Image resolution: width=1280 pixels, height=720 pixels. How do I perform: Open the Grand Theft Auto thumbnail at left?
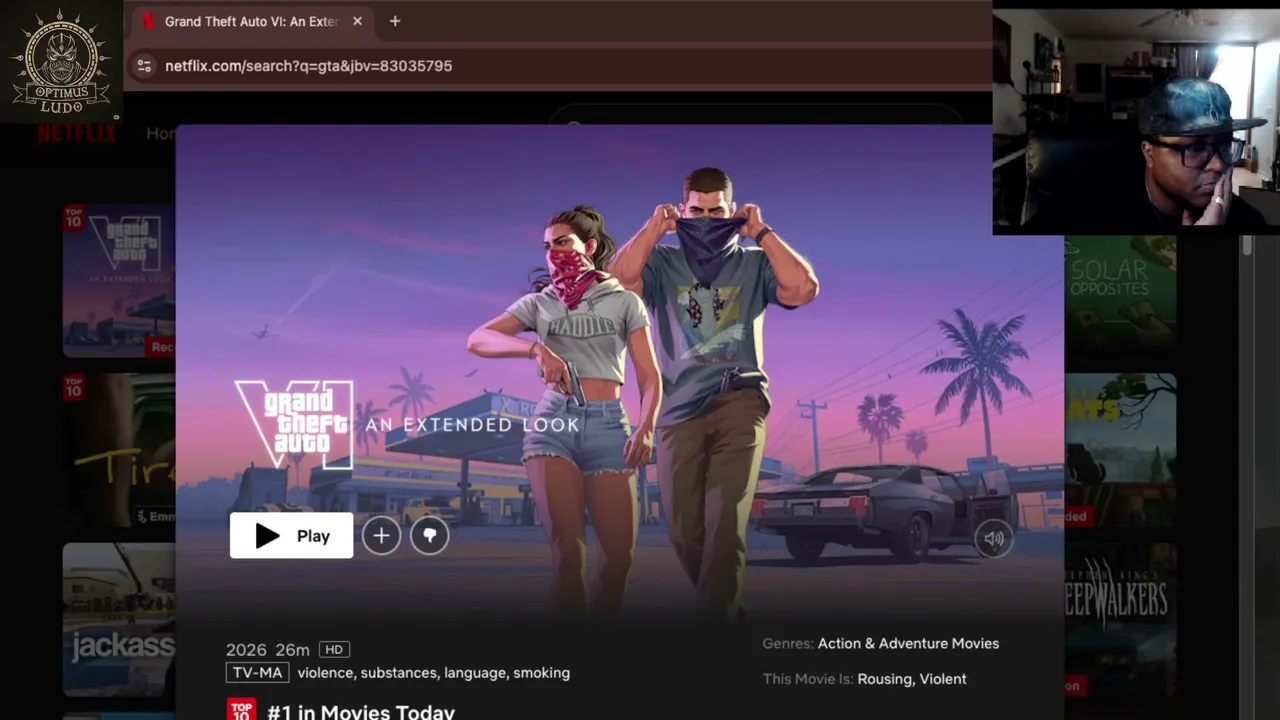tap(119, 281)
